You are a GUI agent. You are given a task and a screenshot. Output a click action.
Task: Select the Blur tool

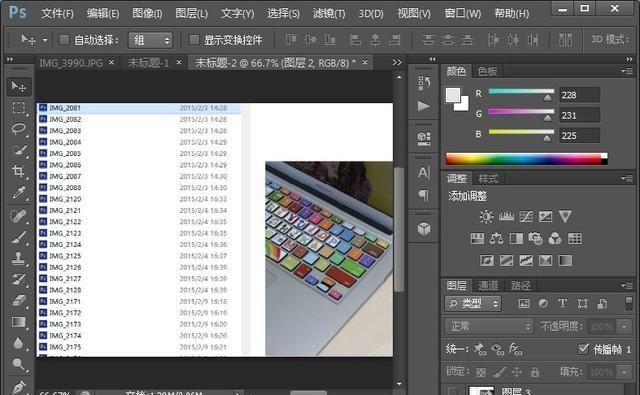pos(19,343)
